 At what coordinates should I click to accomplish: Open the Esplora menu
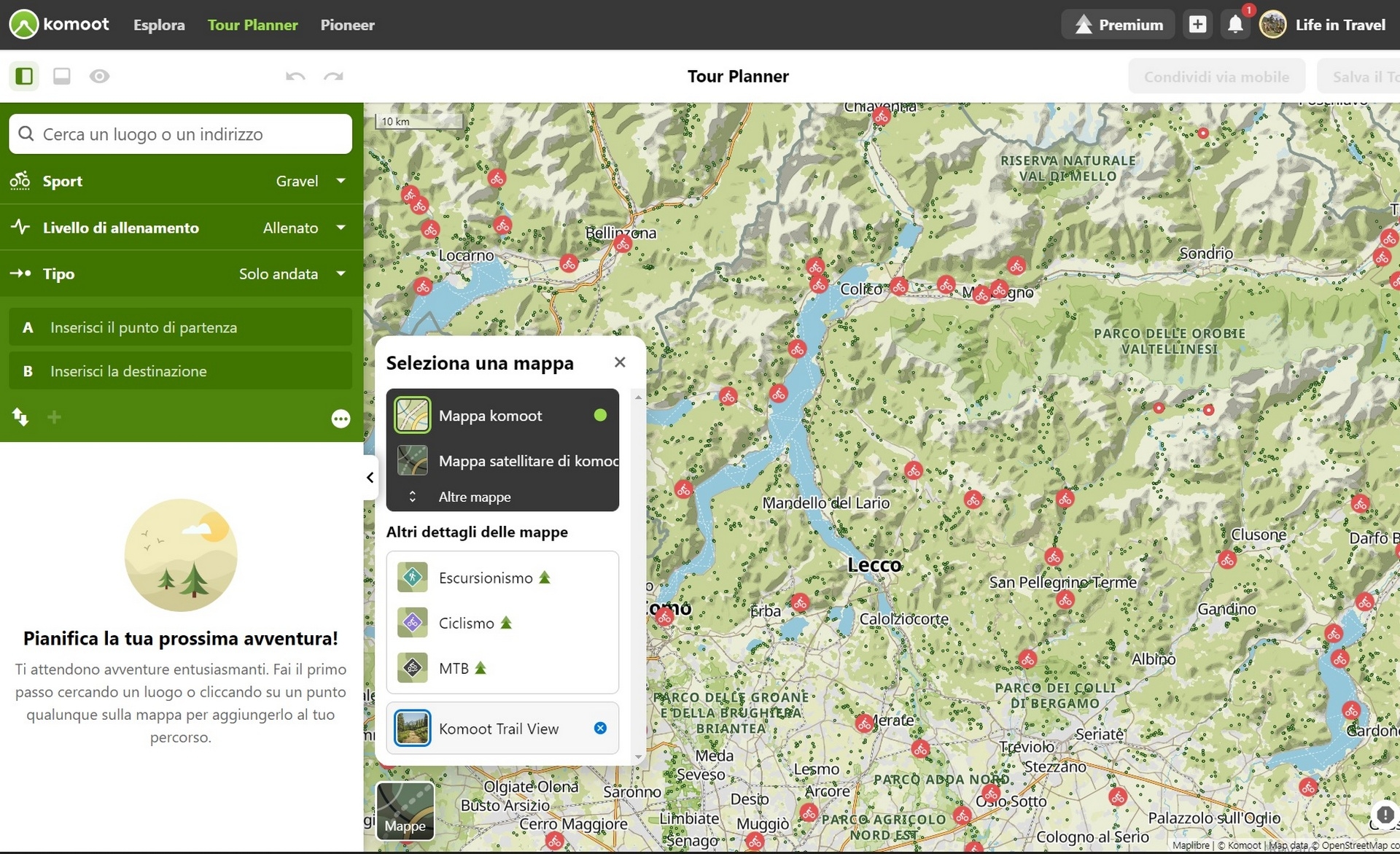tap(159, 25)
